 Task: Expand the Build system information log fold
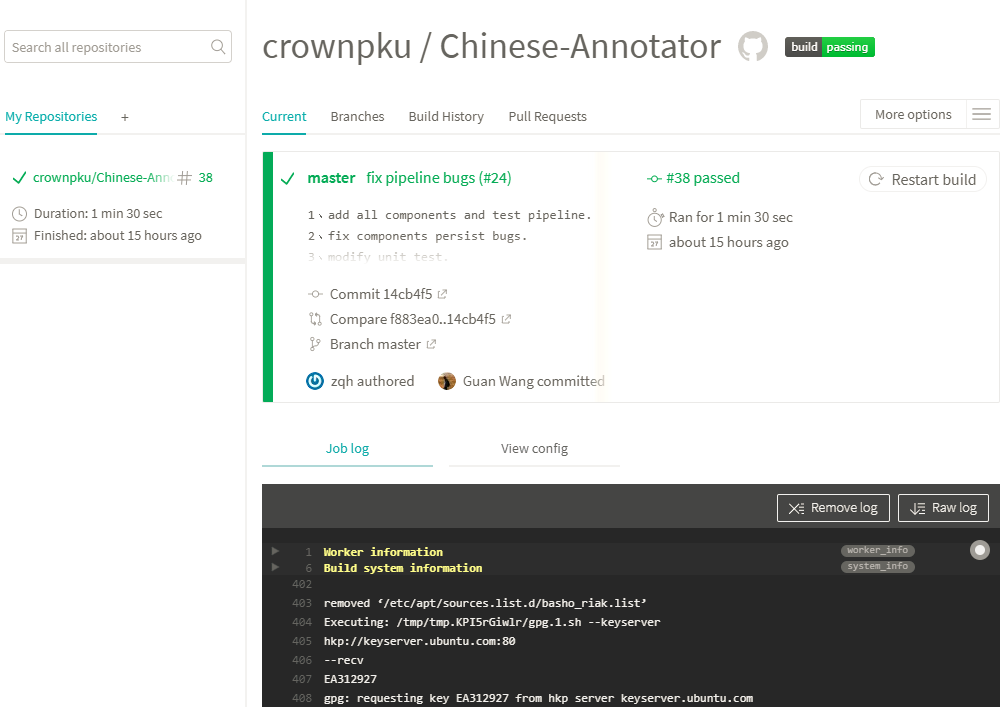point(275,567)
